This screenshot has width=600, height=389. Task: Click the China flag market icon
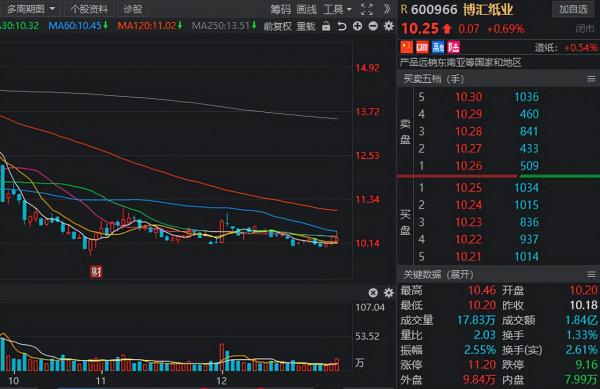tap(406, 47)
